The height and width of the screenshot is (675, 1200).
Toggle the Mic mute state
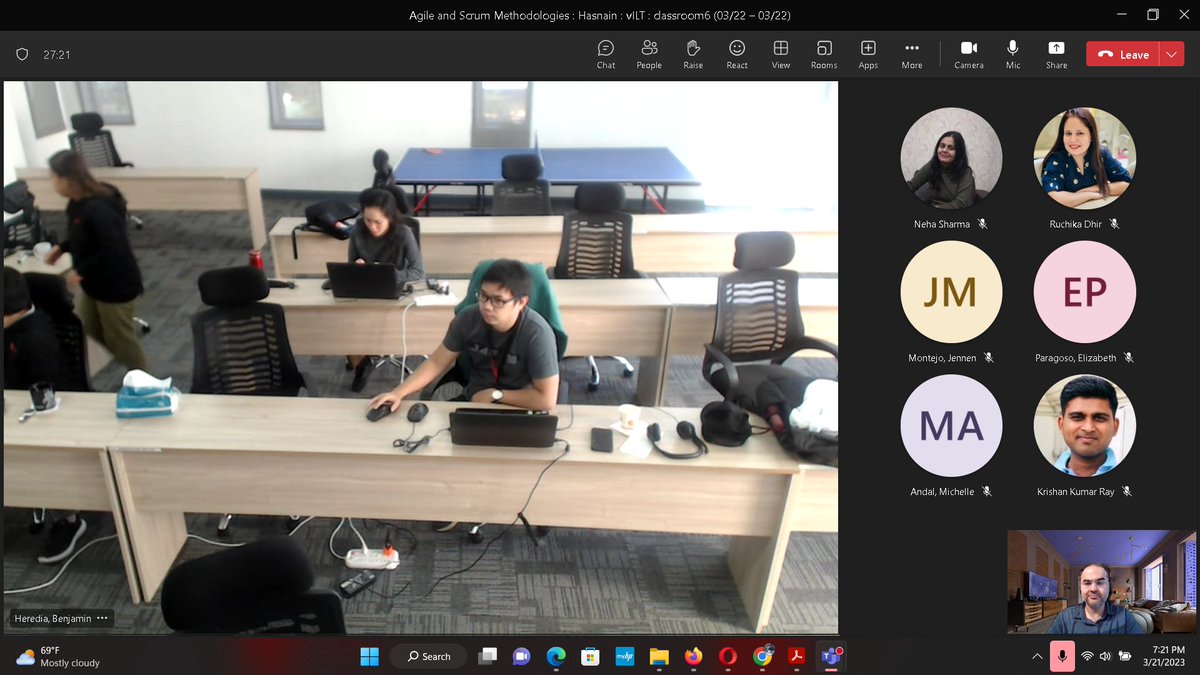[x=1013, y=54]
